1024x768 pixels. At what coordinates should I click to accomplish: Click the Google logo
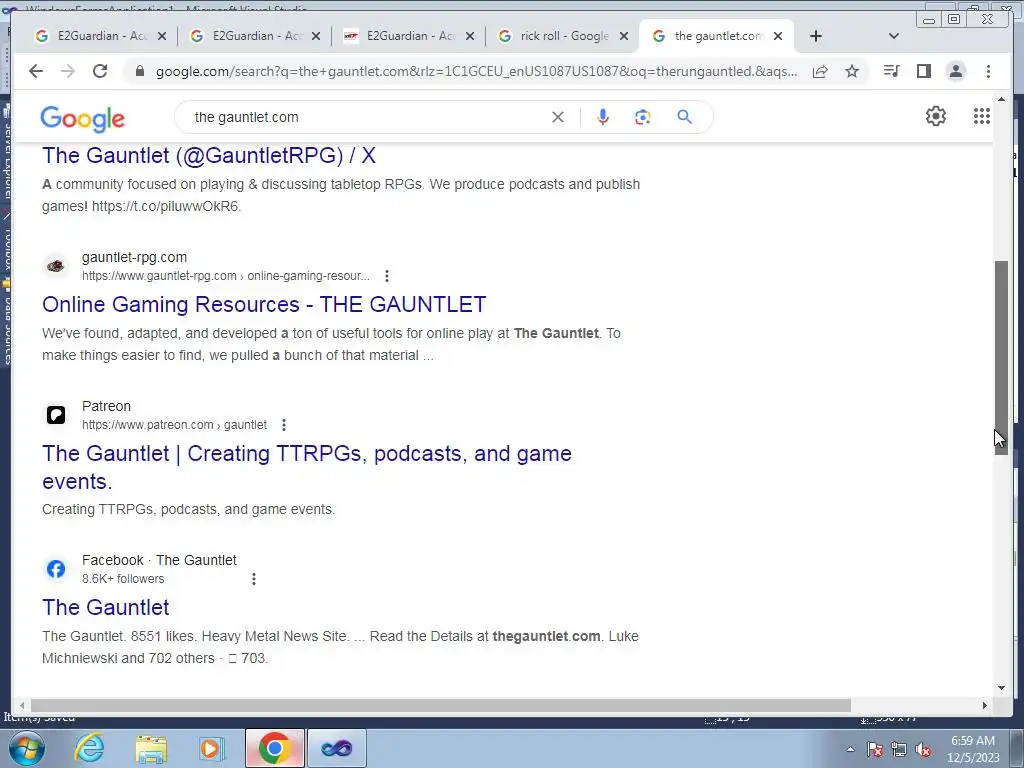point(82,118)
